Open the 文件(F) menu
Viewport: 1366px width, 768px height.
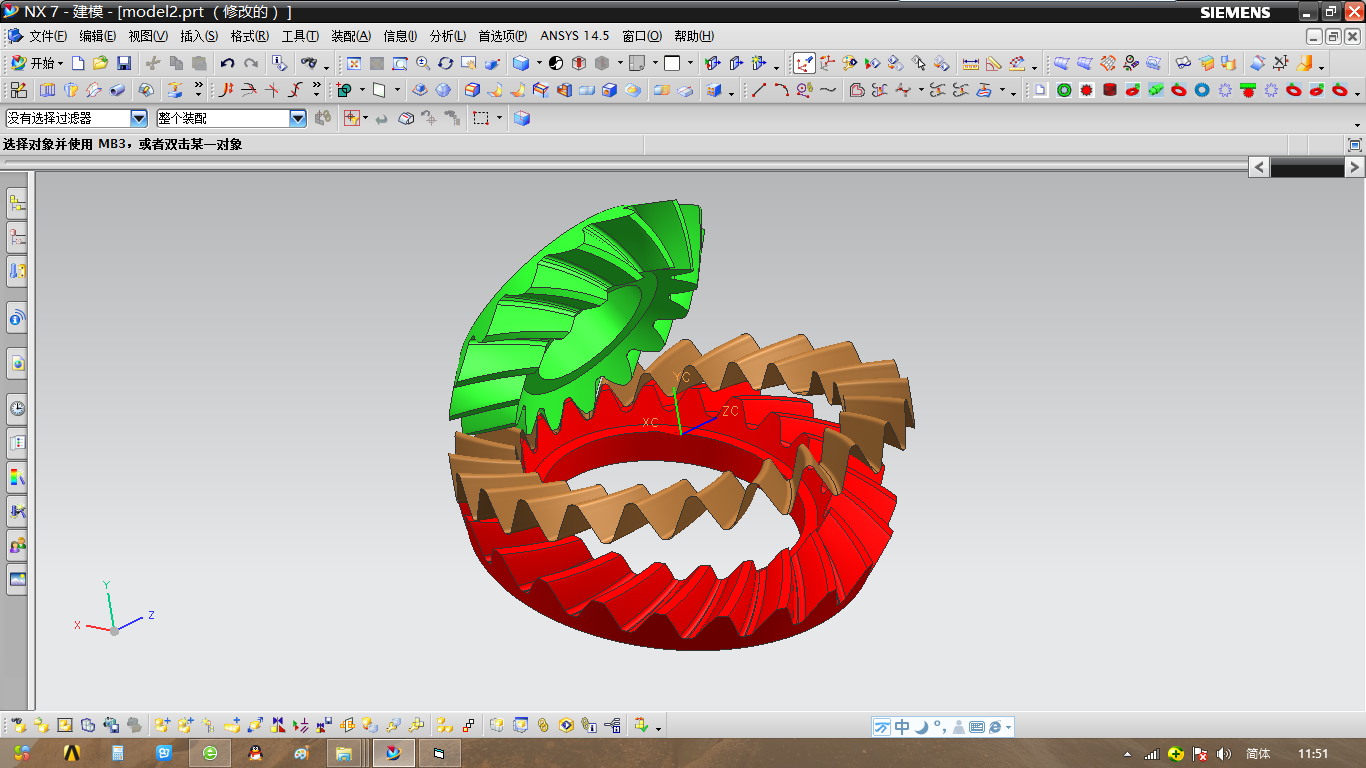[x=48, y=36]
